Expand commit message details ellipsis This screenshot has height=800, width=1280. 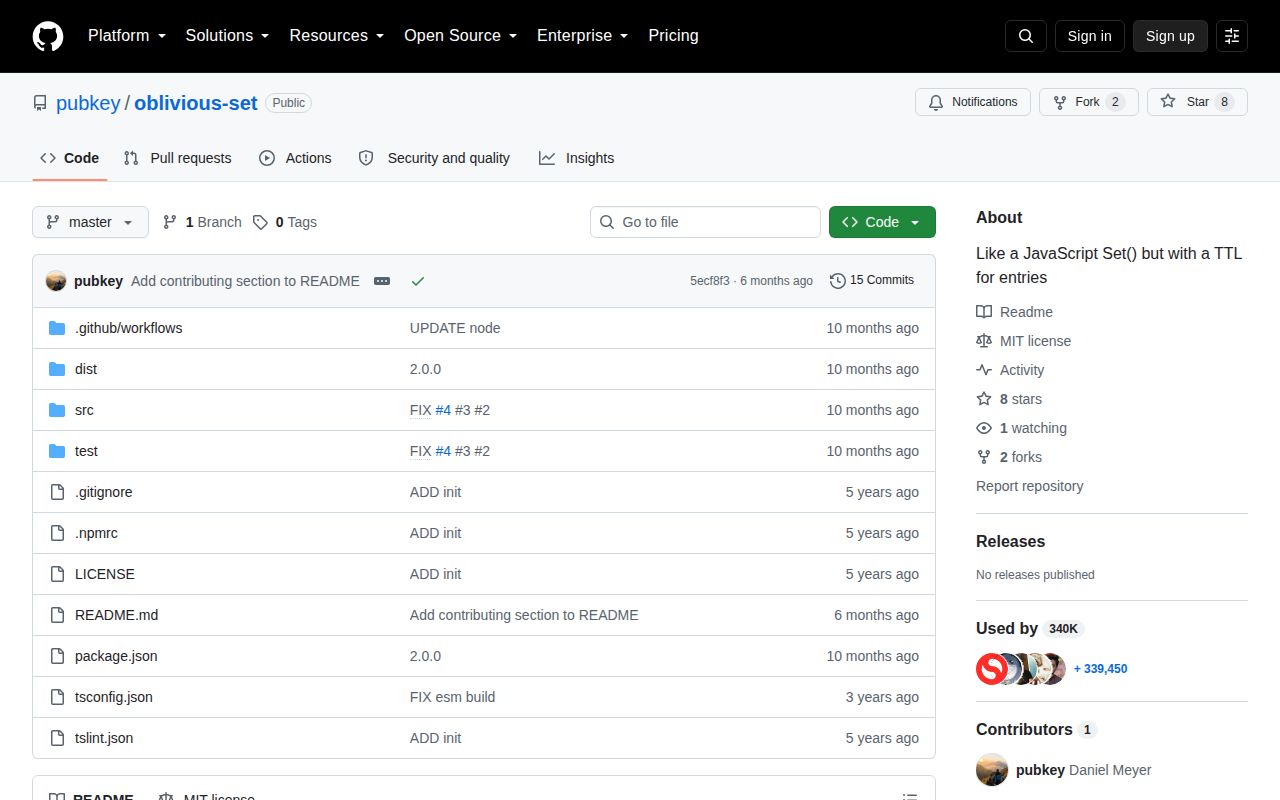pyautogui.click(x=382, y=281)
